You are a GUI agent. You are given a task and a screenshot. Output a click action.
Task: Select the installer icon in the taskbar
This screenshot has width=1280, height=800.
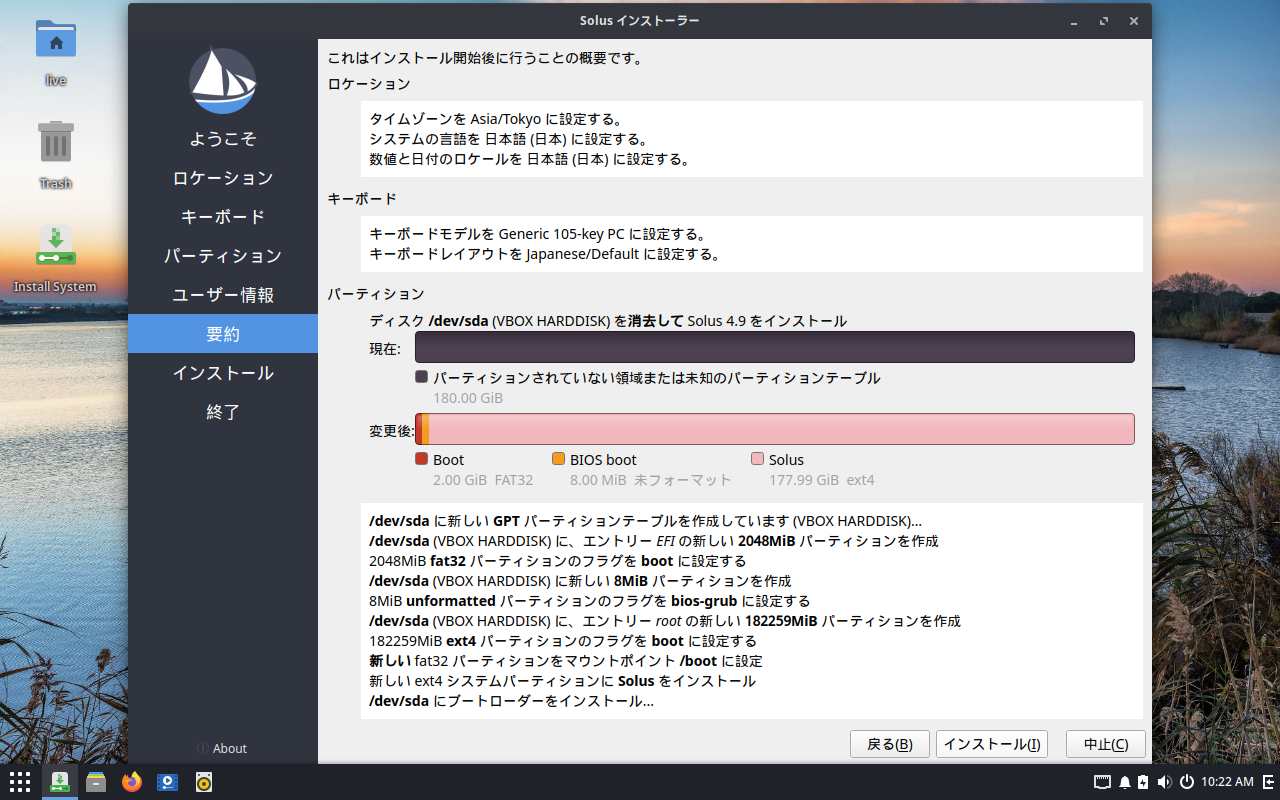60,782
